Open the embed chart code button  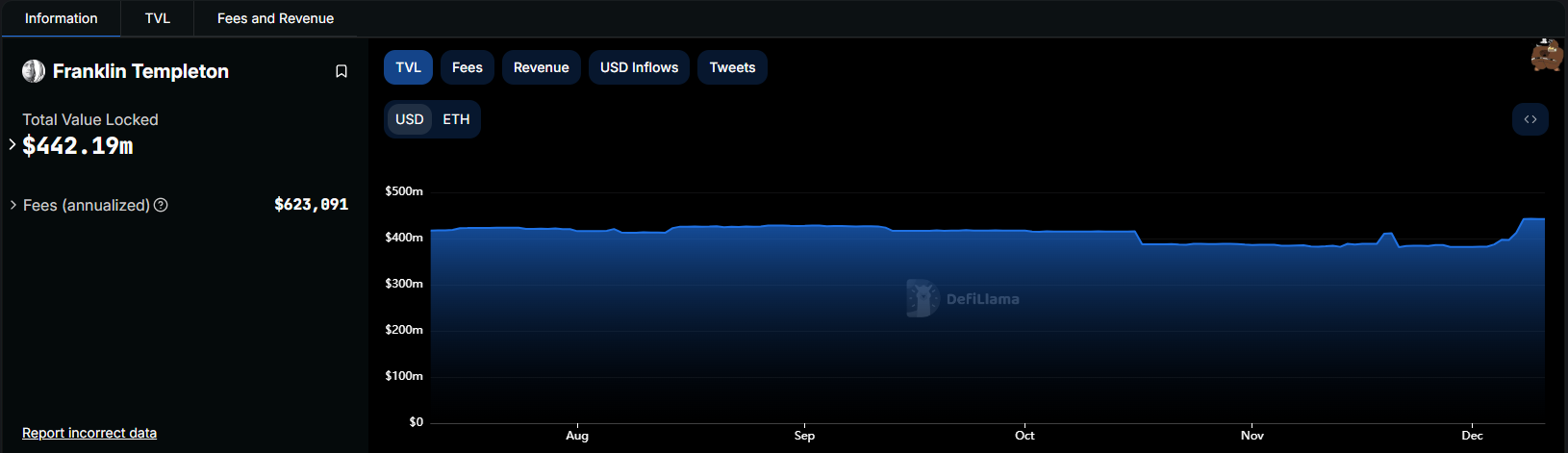[1530, 119]
